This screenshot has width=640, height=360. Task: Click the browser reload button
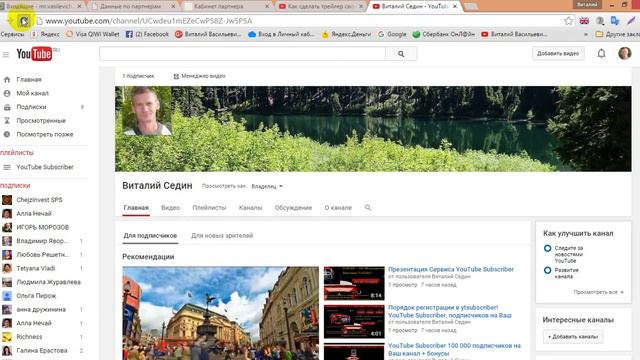click(x=24, y=21)
